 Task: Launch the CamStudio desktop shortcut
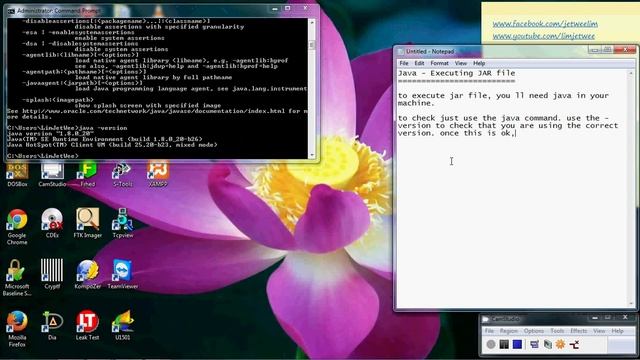[52, 174]
